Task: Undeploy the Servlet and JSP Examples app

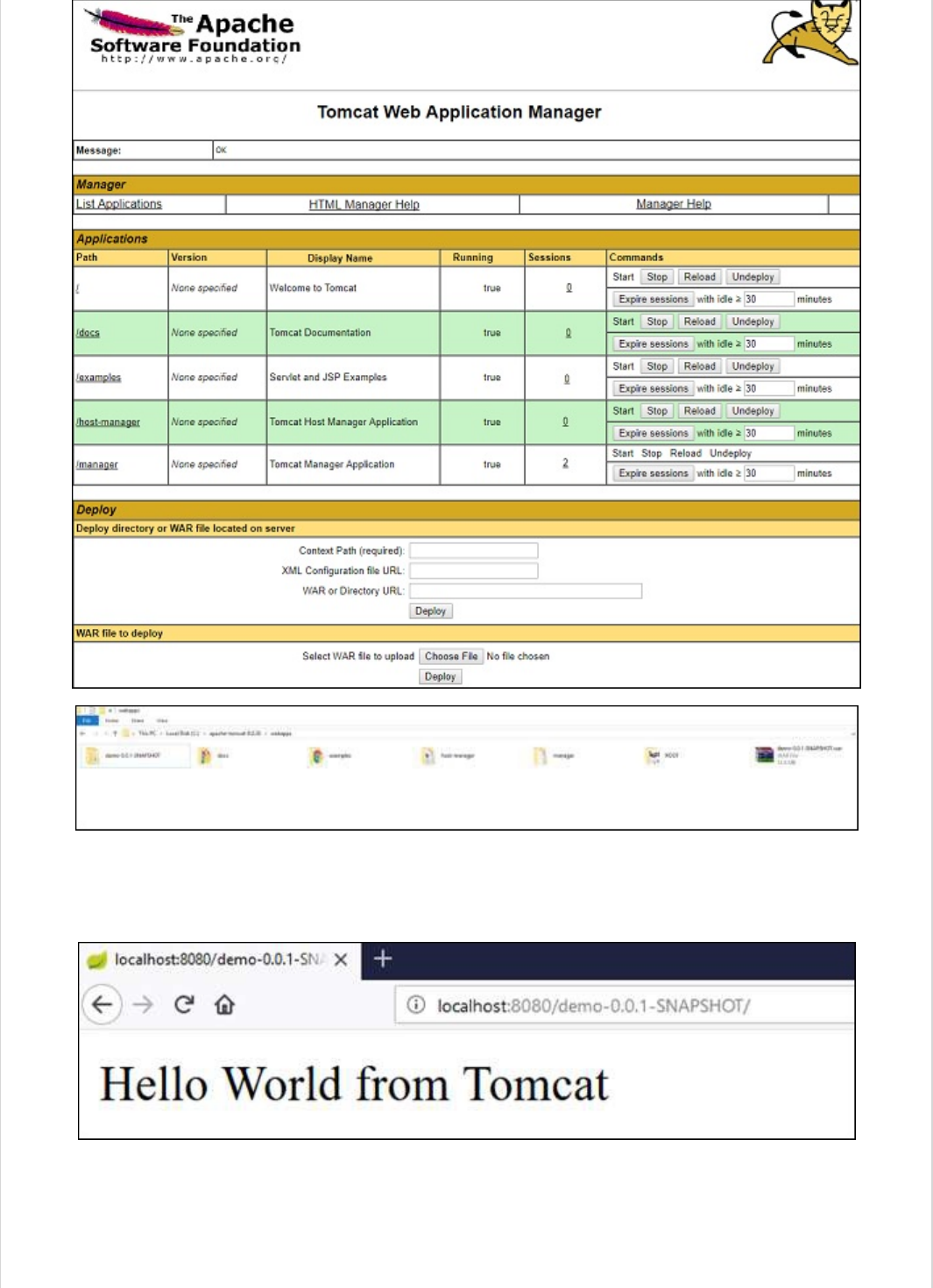Action: click(x=753, y=366)
